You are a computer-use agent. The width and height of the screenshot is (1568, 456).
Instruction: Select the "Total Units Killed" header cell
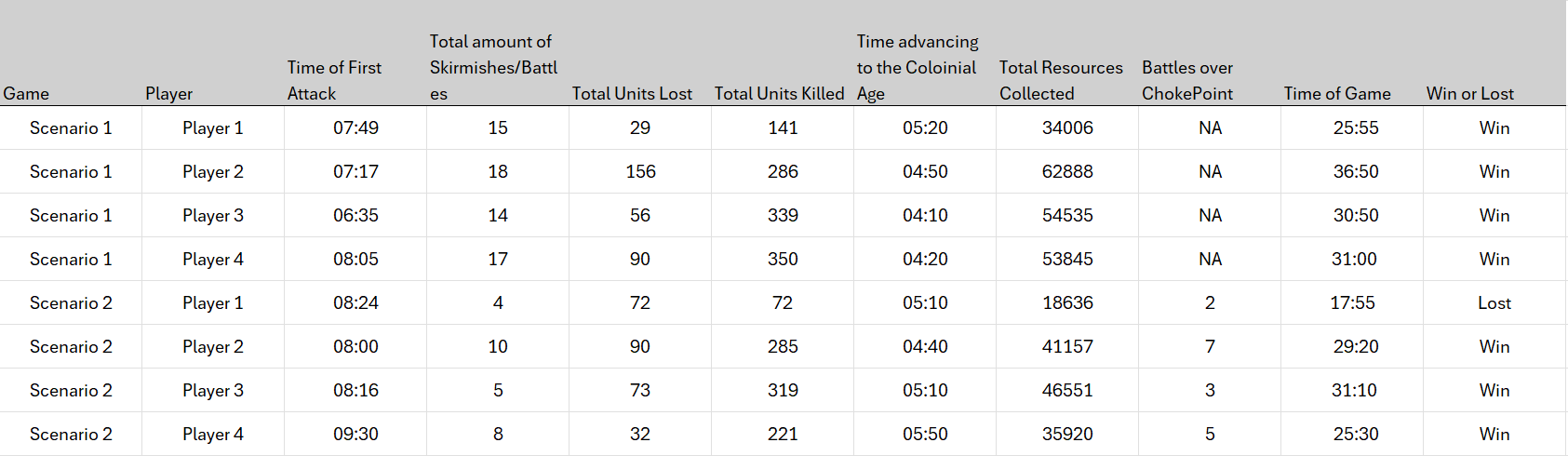[x=779, y=93]
